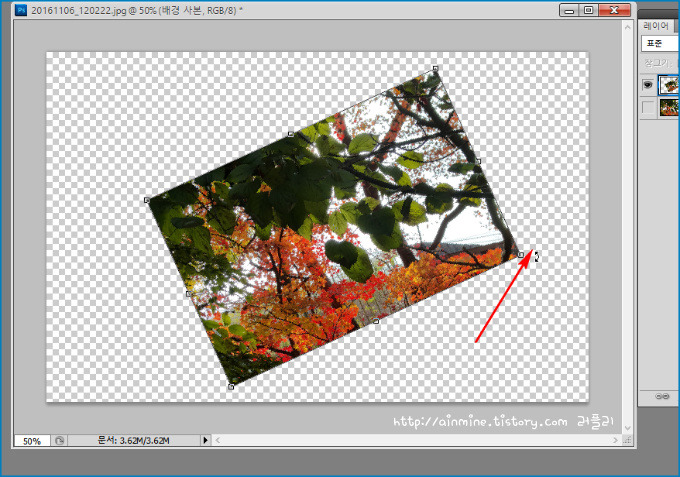This screenshot has height=477, width=680.
Task: Click the link layers icon at panel bottom
Action: coord(662,396)
